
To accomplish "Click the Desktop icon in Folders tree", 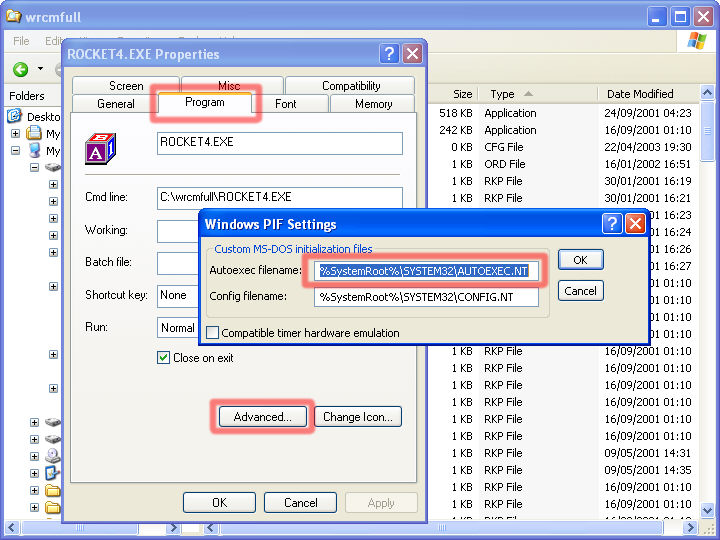I will (x=14, y=116).
